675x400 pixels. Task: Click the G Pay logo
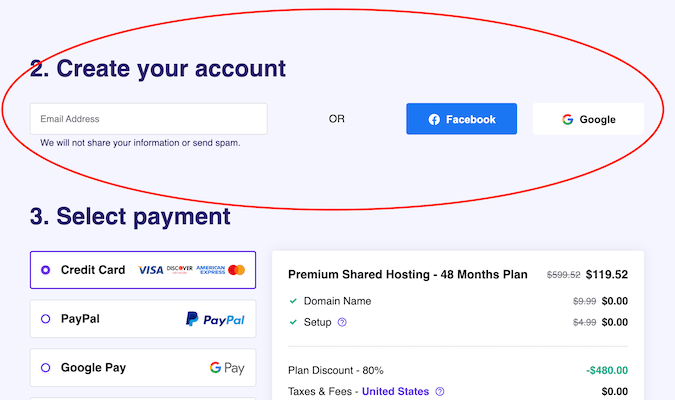coord(227,368)
